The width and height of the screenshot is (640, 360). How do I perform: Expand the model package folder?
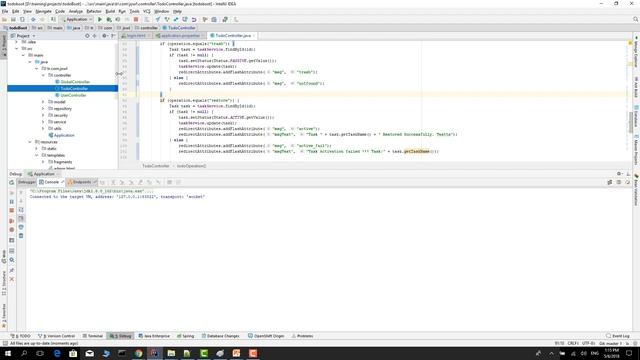(43, 102)
